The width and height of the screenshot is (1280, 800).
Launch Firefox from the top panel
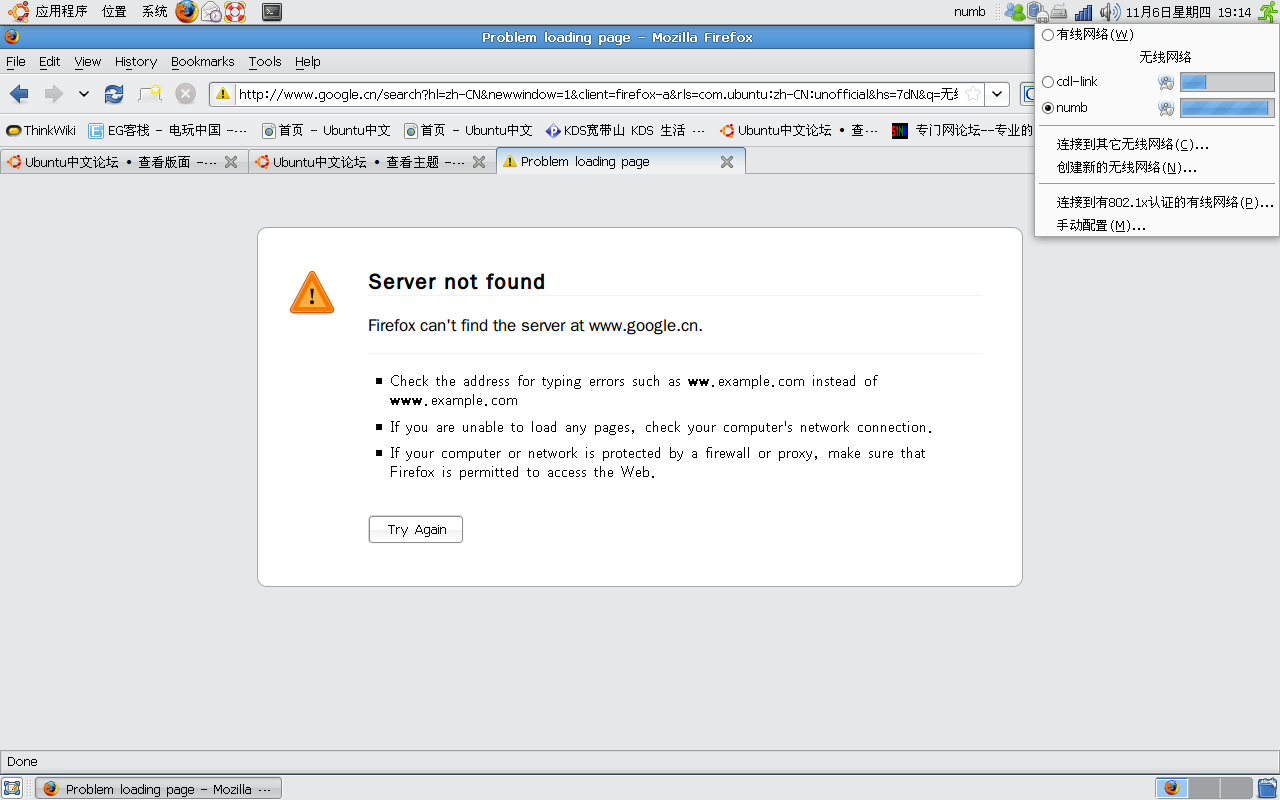click(x=186, y=12)
